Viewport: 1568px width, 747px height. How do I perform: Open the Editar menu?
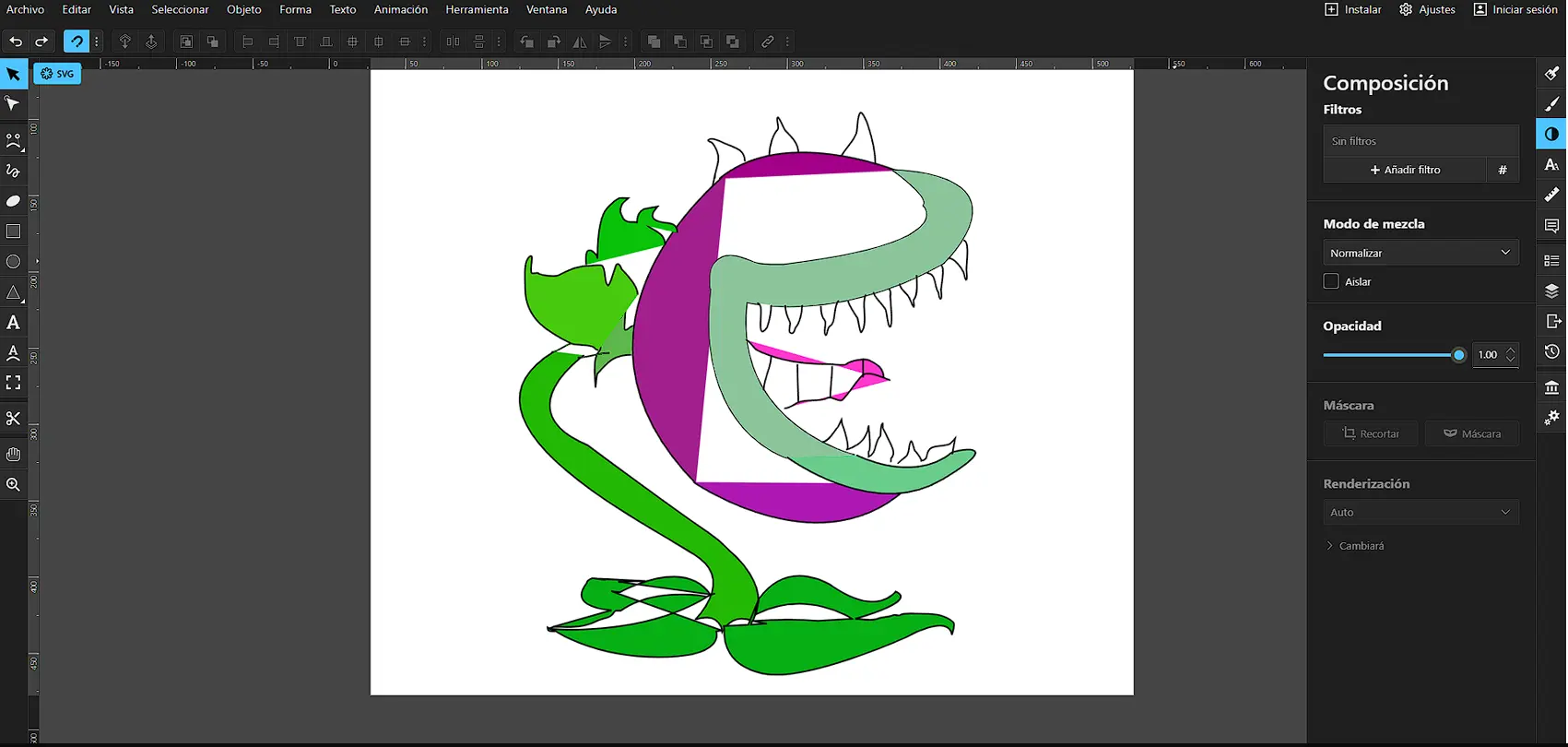pyautogui.click(x=77, y=9)
